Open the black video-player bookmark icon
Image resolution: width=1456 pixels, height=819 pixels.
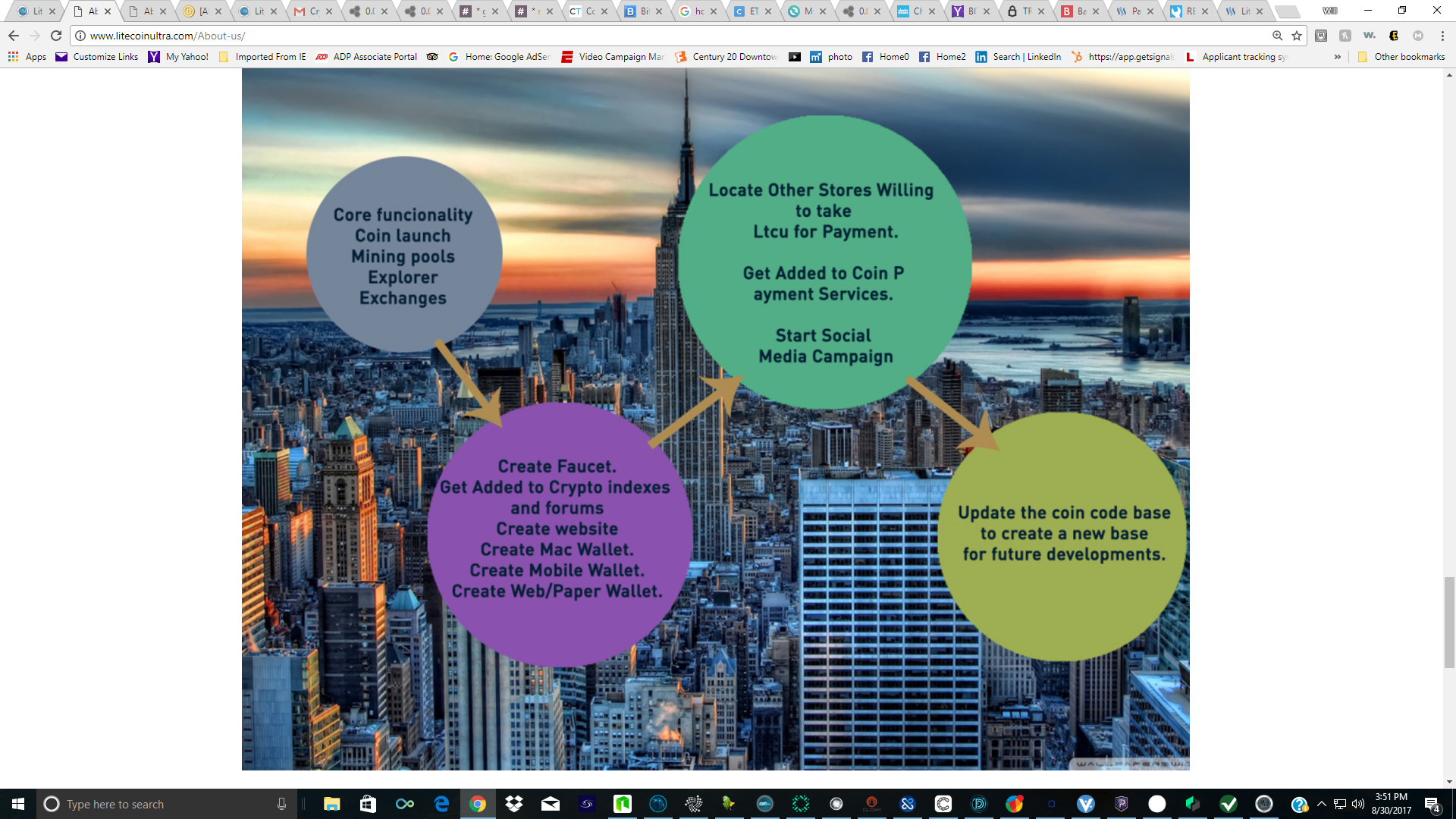(795, 57)
